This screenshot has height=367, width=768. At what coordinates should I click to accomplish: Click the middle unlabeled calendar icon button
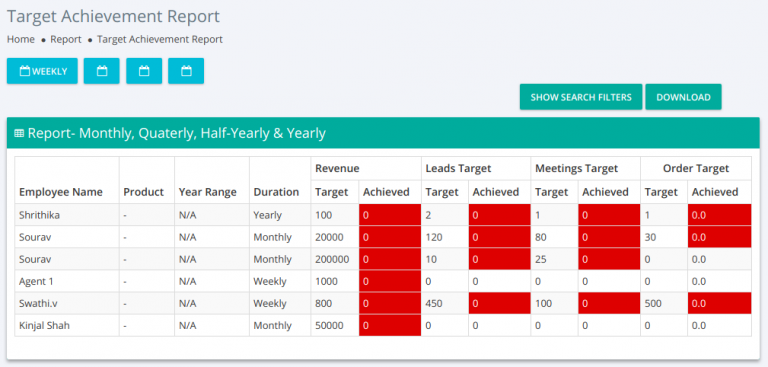pos(144,71)
